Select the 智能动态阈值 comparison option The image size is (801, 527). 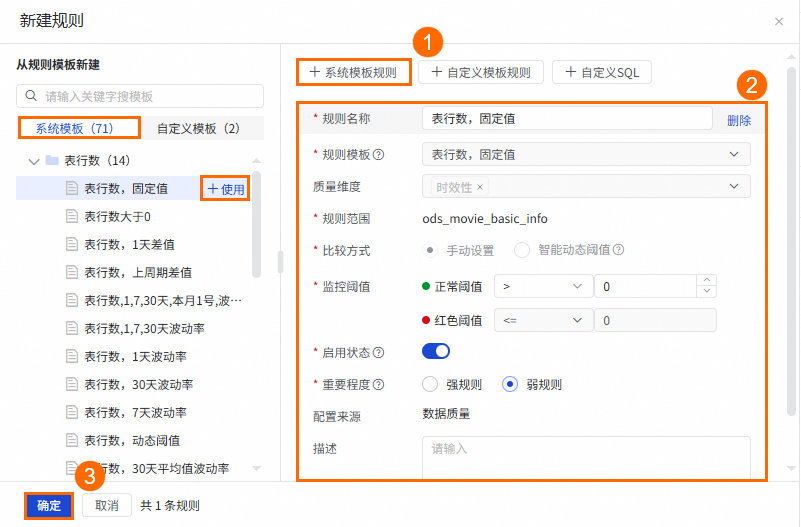pyautogui.click(x=522, y=250)
